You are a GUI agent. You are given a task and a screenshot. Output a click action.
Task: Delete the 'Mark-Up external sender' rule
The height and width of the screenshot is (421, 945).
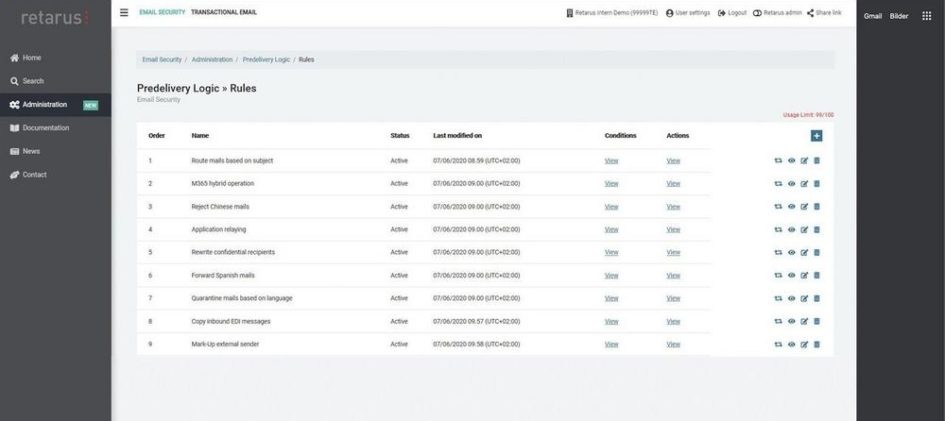pos(817,345)
